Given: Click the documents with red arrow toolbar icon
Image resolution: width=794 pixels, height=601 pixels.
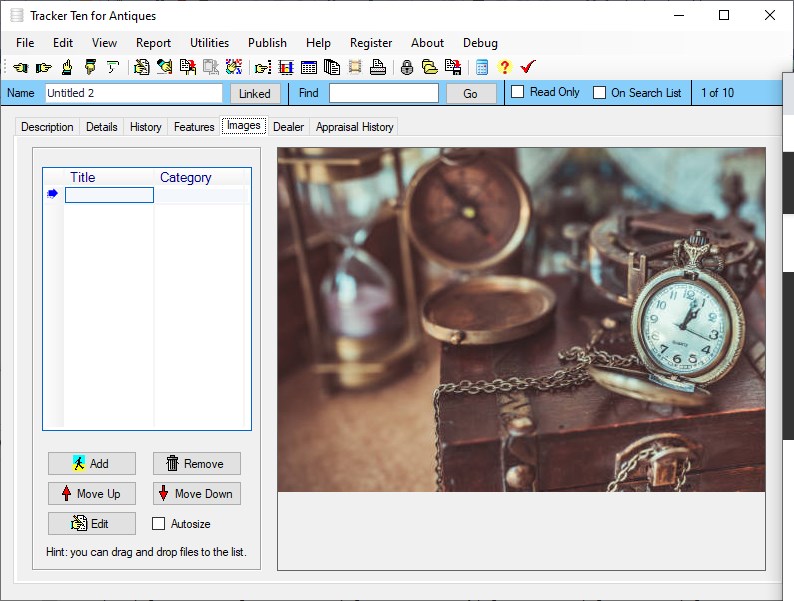Looking at the screenshot, I should pos(188,67).
